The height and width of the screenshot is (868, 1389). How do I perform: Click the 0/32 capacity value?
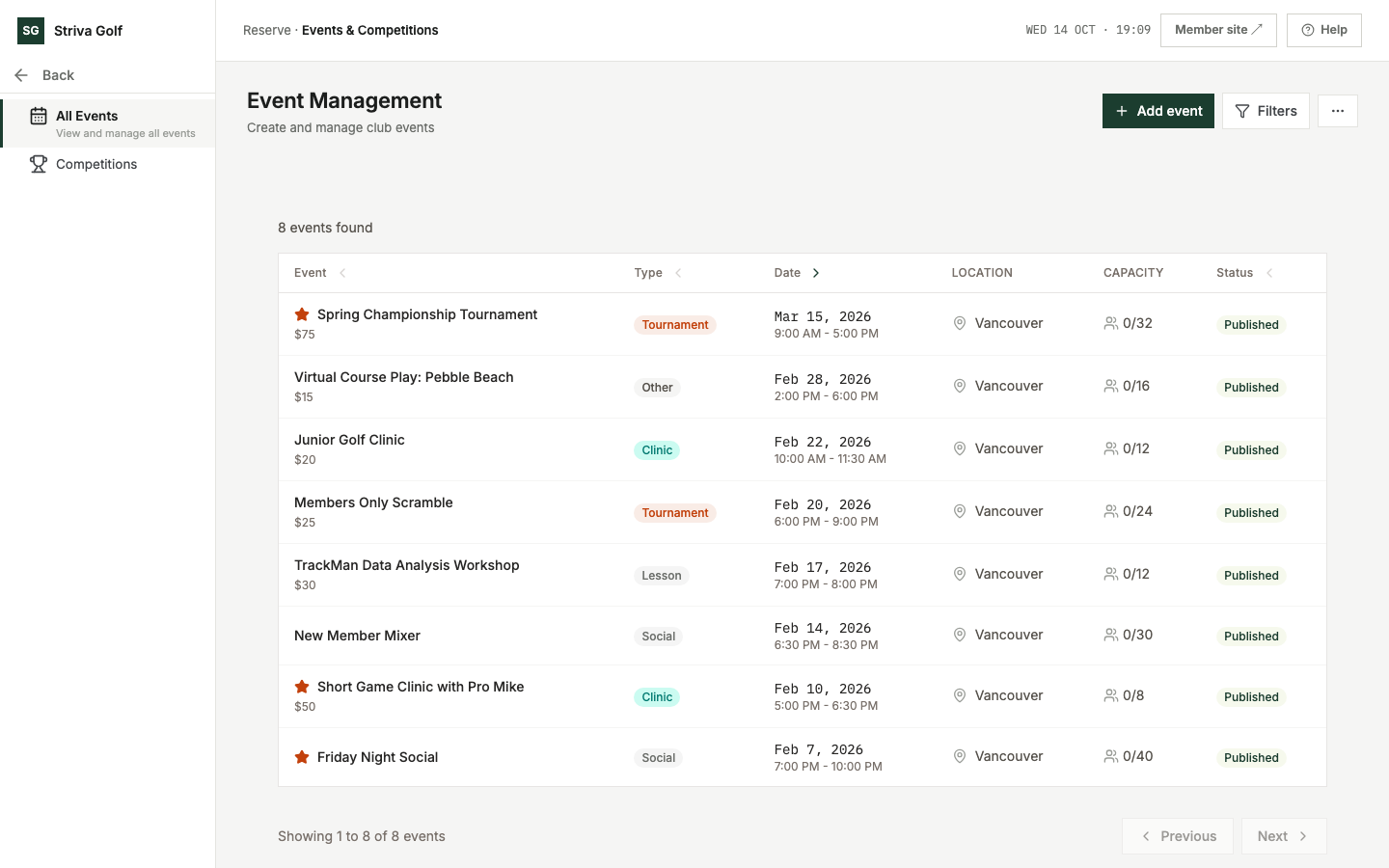(x=1138, y=323)
